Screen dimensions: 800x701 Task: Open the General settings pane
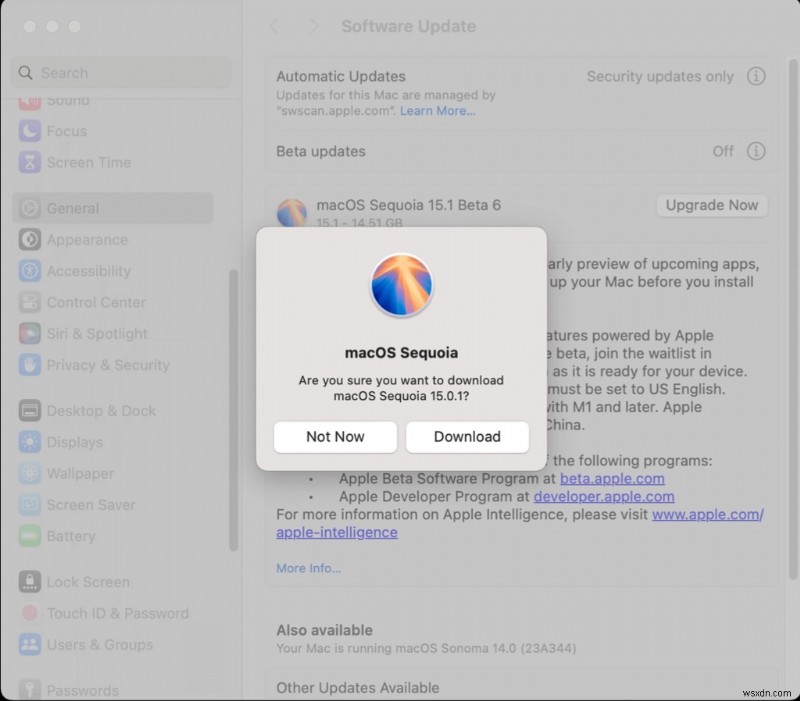pyautogui.click(x=113, y=208)
